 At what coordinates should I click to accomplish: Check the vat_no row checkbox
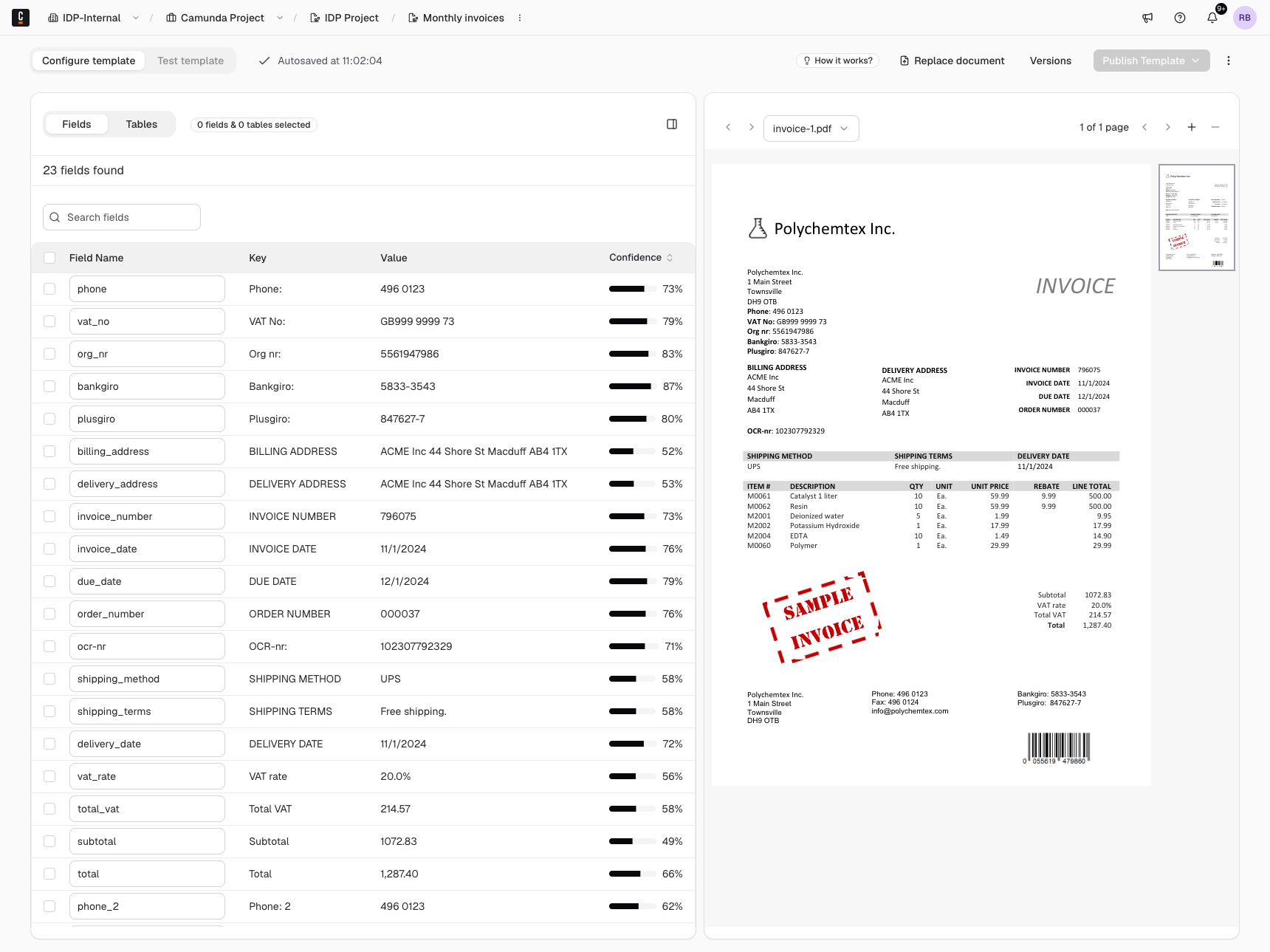pyautogui.click(x=49, y=321)
